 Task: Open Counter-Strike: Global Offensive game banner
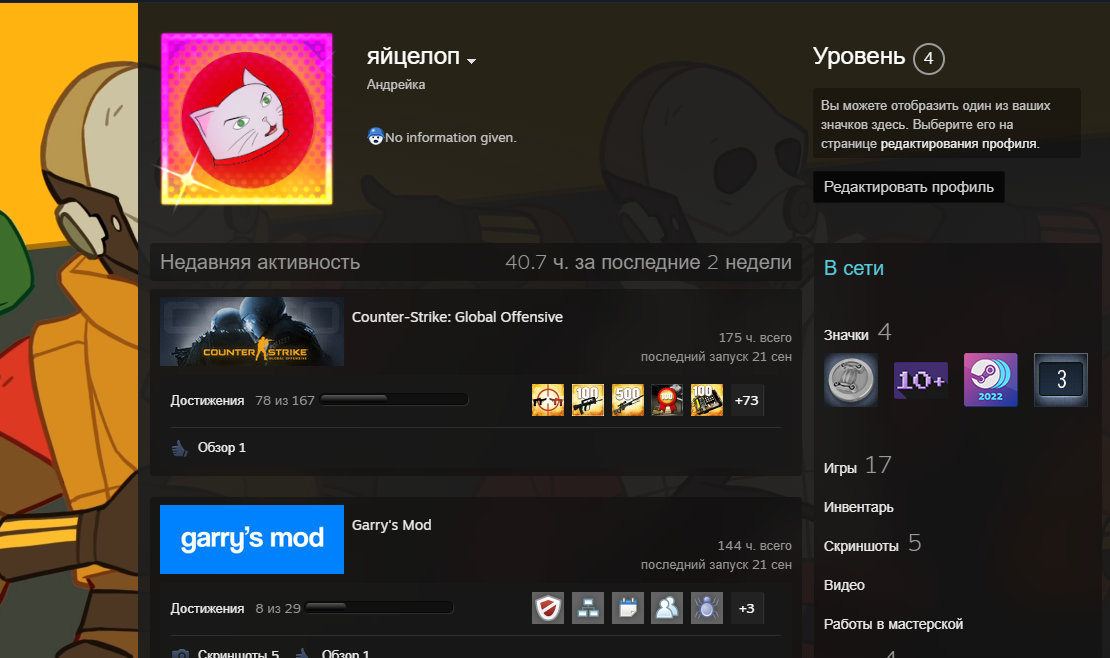(x=252, y=331)
